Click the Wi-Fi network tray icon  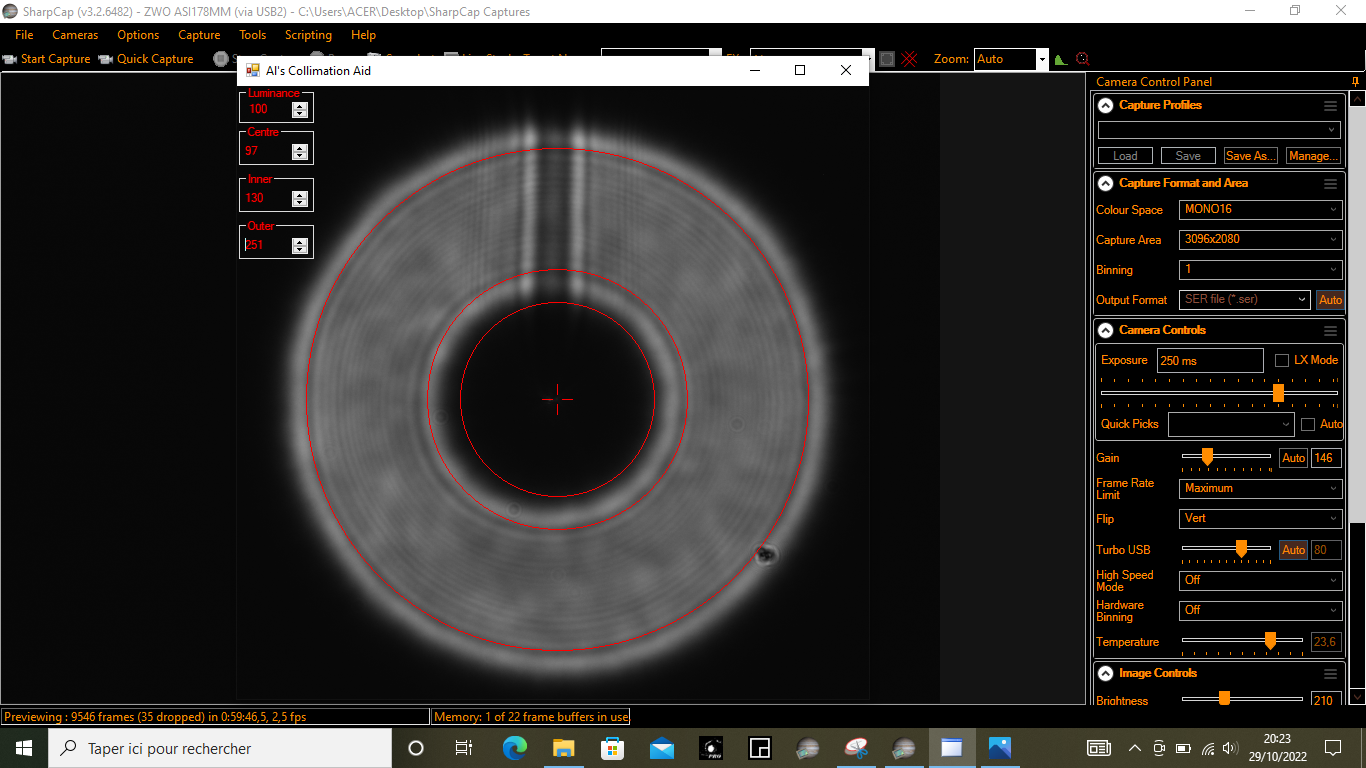pos(1208,748)
